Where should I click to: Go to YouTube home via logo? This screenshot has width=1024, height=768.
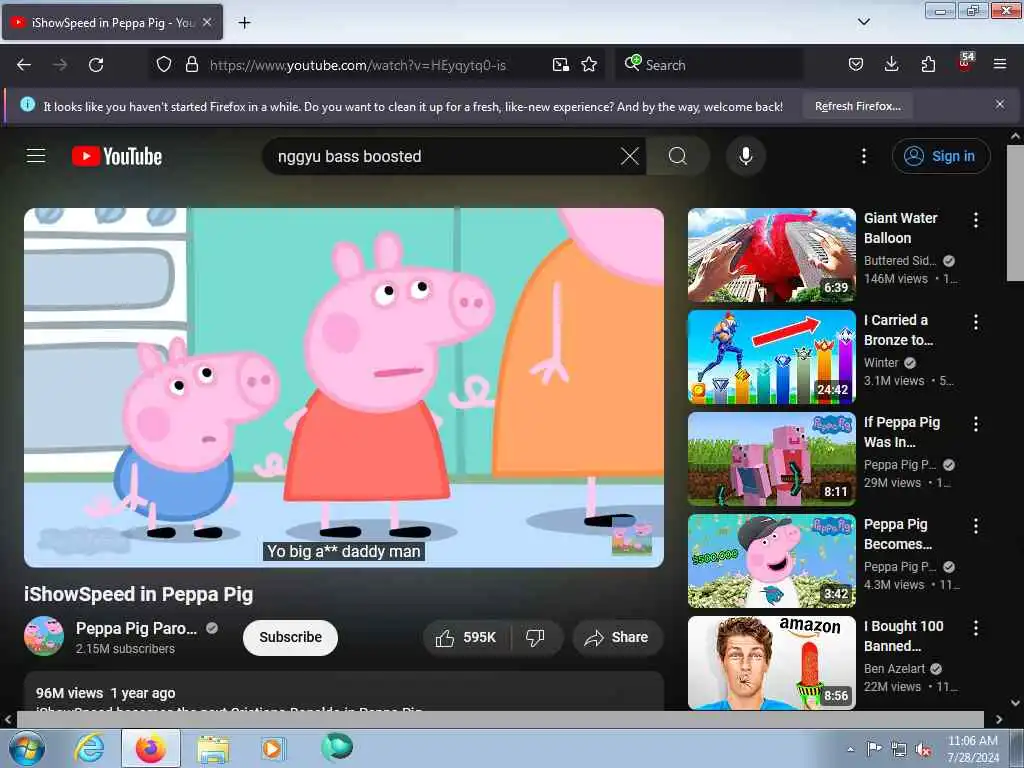point(117,156)
